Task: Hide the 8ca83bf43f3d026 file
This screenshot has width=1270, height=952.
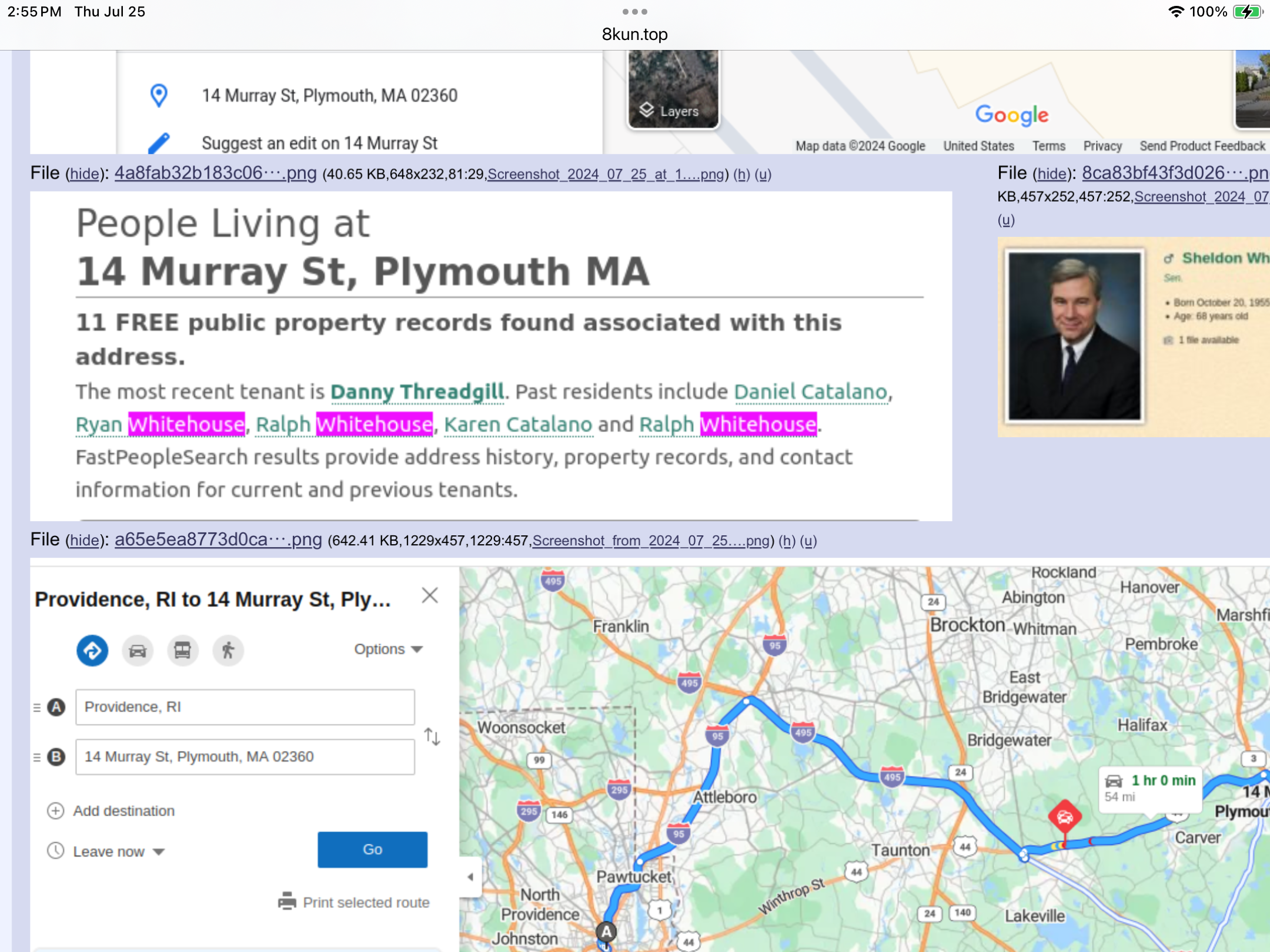Action: click(x=1052, y=174)
